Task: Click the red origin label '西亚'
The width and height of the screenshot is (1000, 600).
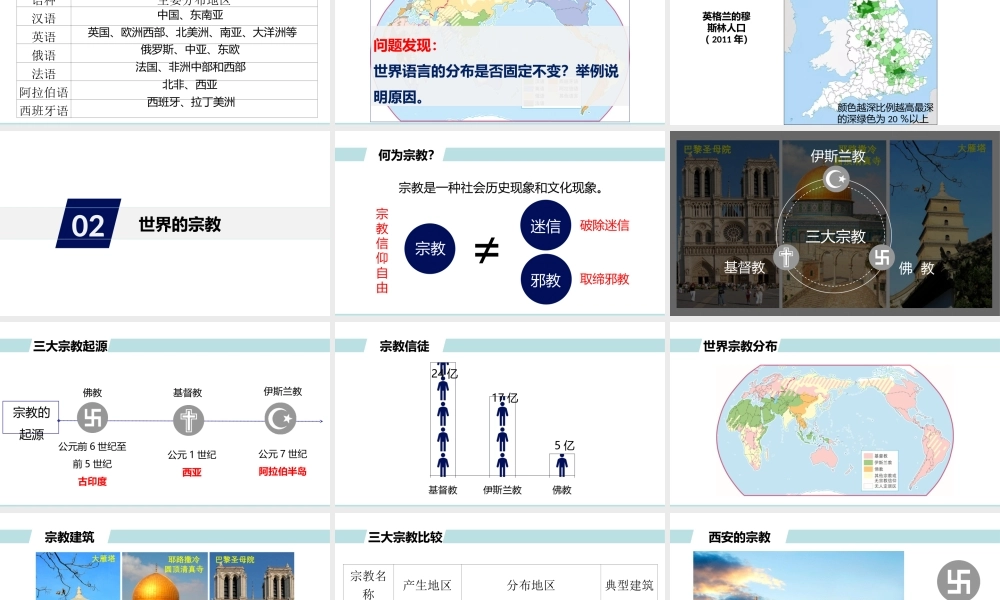Action: [192, 472]
